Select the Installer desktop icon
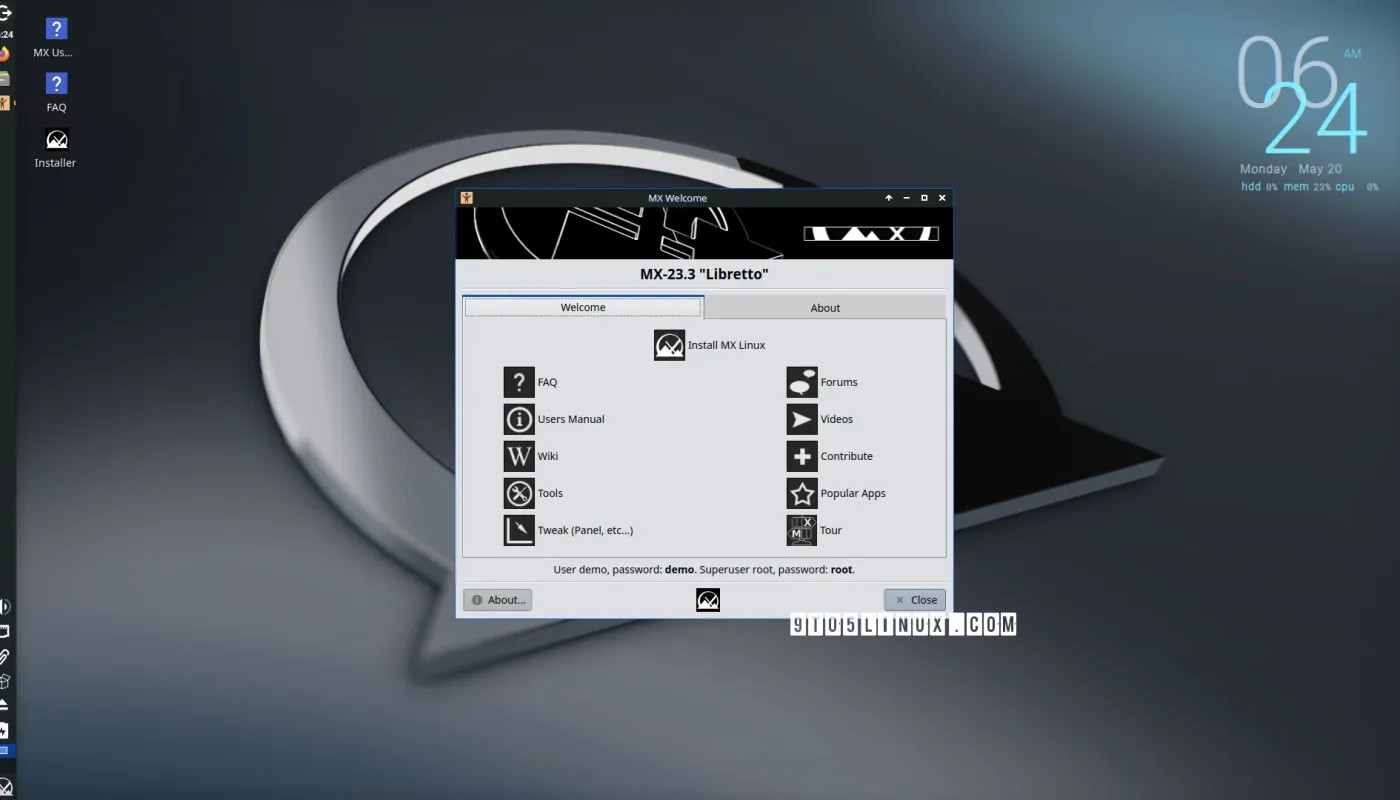The height and width of the screenshot is (800, 1400). 56,149
